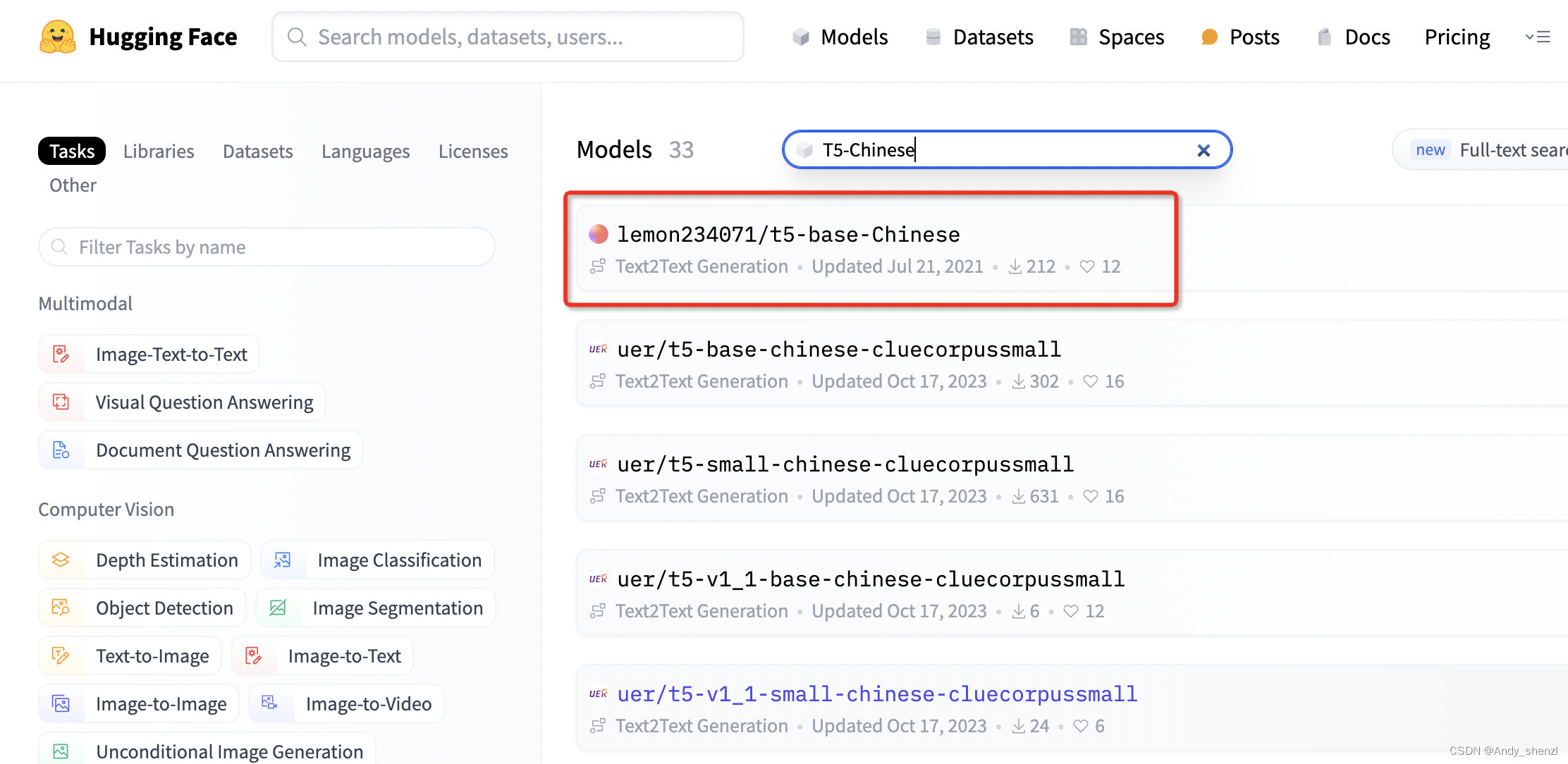
Task: Open uer/t5-base-chinese-cluecorpussmall model
Action: (x=839, y=349)
